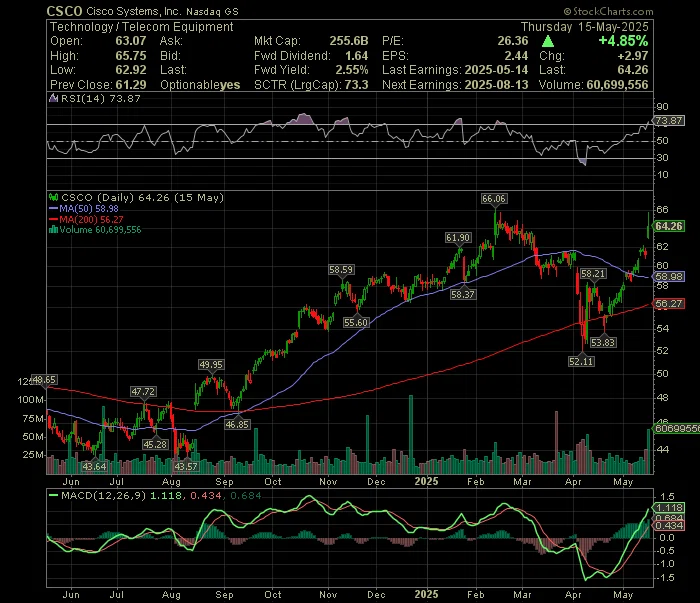Click the 58.21 April high label
Image resolution: width=700 pixels, height=603 pixels.
click(593, 274)
